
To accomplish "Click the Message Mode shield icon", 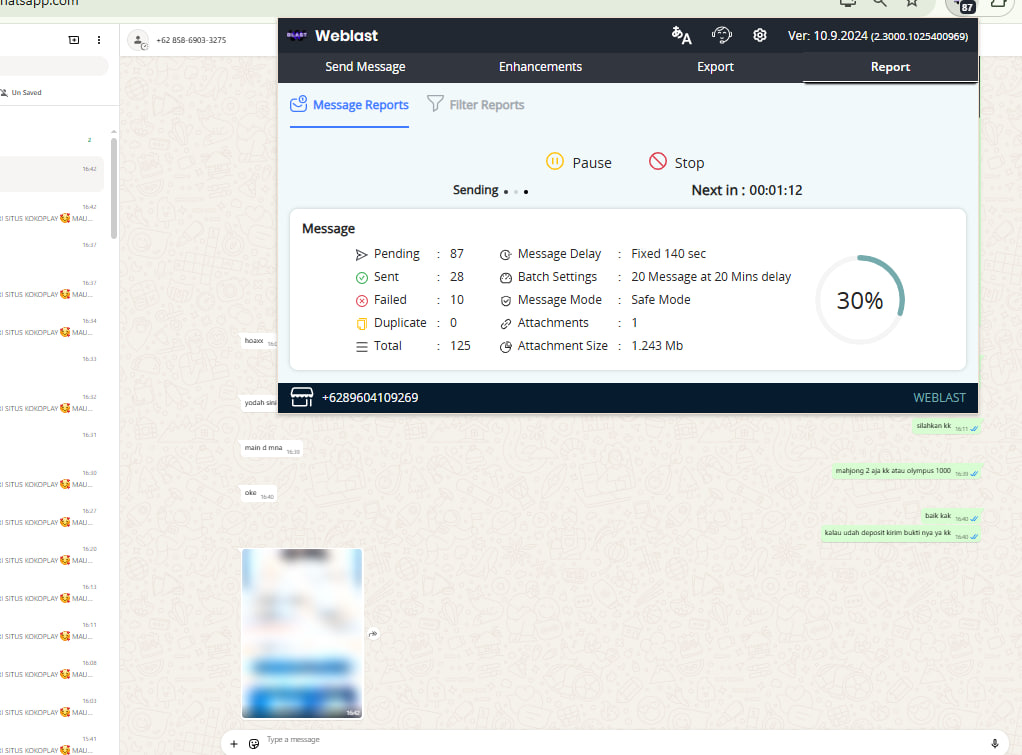I will (x=506, y=301).
